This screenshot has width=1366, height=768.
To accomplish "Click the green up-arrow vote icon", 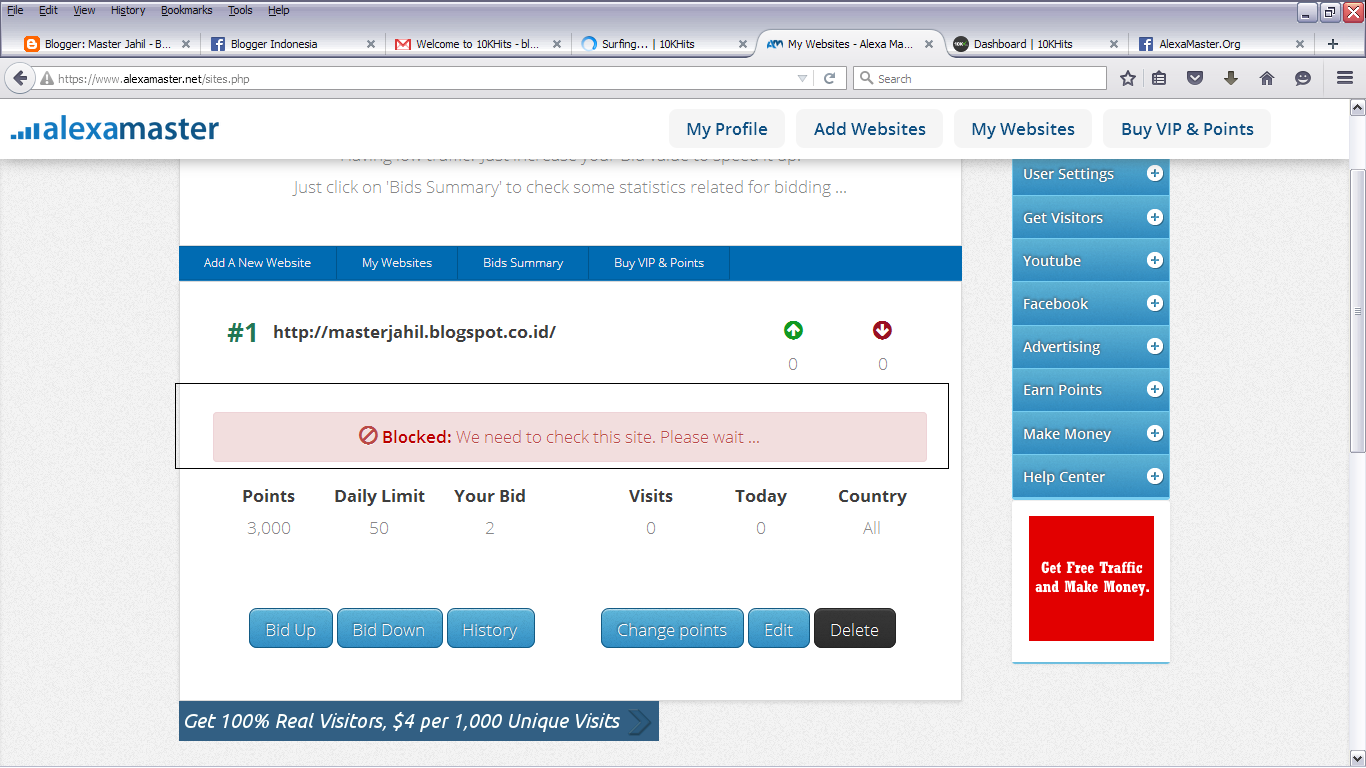I will [793, 330].
